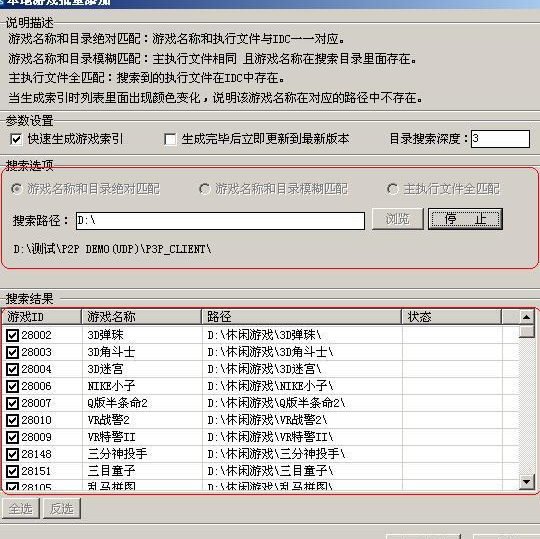Sort by 游戏ID column header
Viewport: 540px width, 539px height.
(42, 317)
